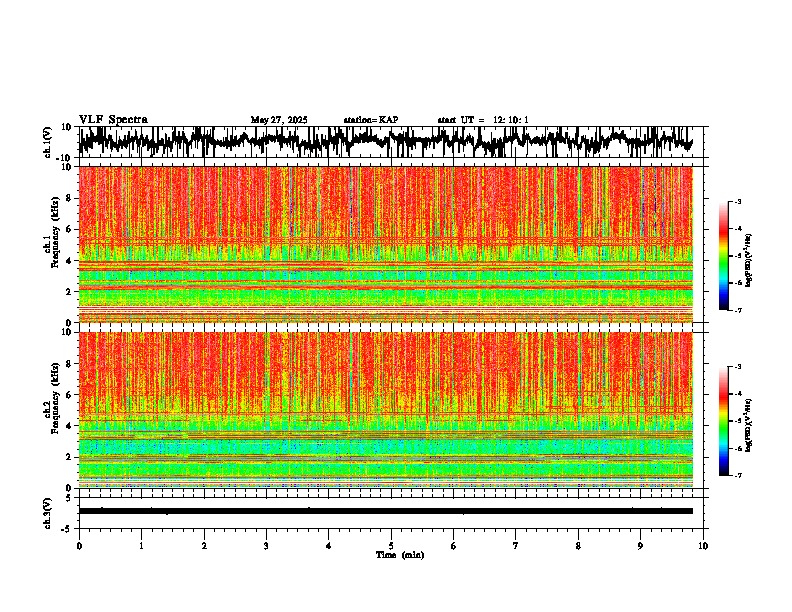
Task: Click the ch.1 spectrogram color scale bar
Action: pyautogui.click(x=724, y=256)
